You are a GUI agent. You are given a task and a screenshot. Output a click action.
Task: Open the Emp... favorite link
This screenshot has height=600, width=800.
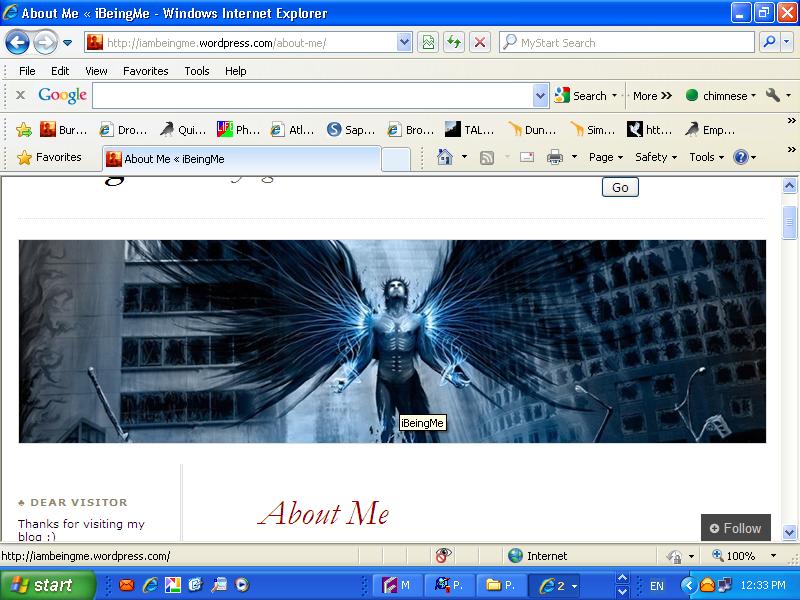pos(710,130)
